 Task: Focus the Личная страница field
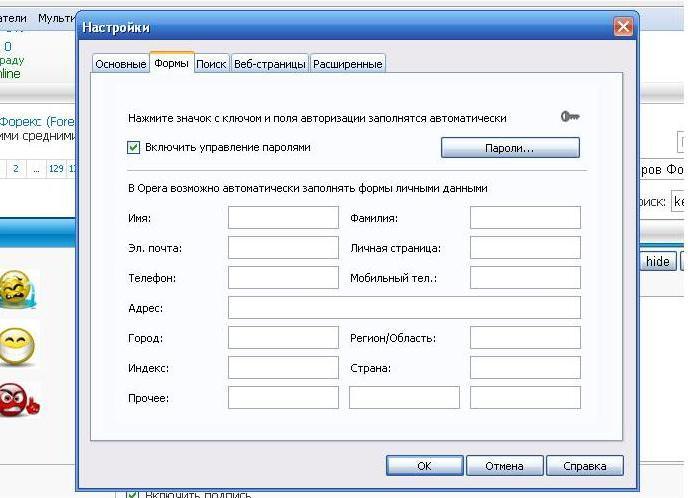(x=525, y=247)
